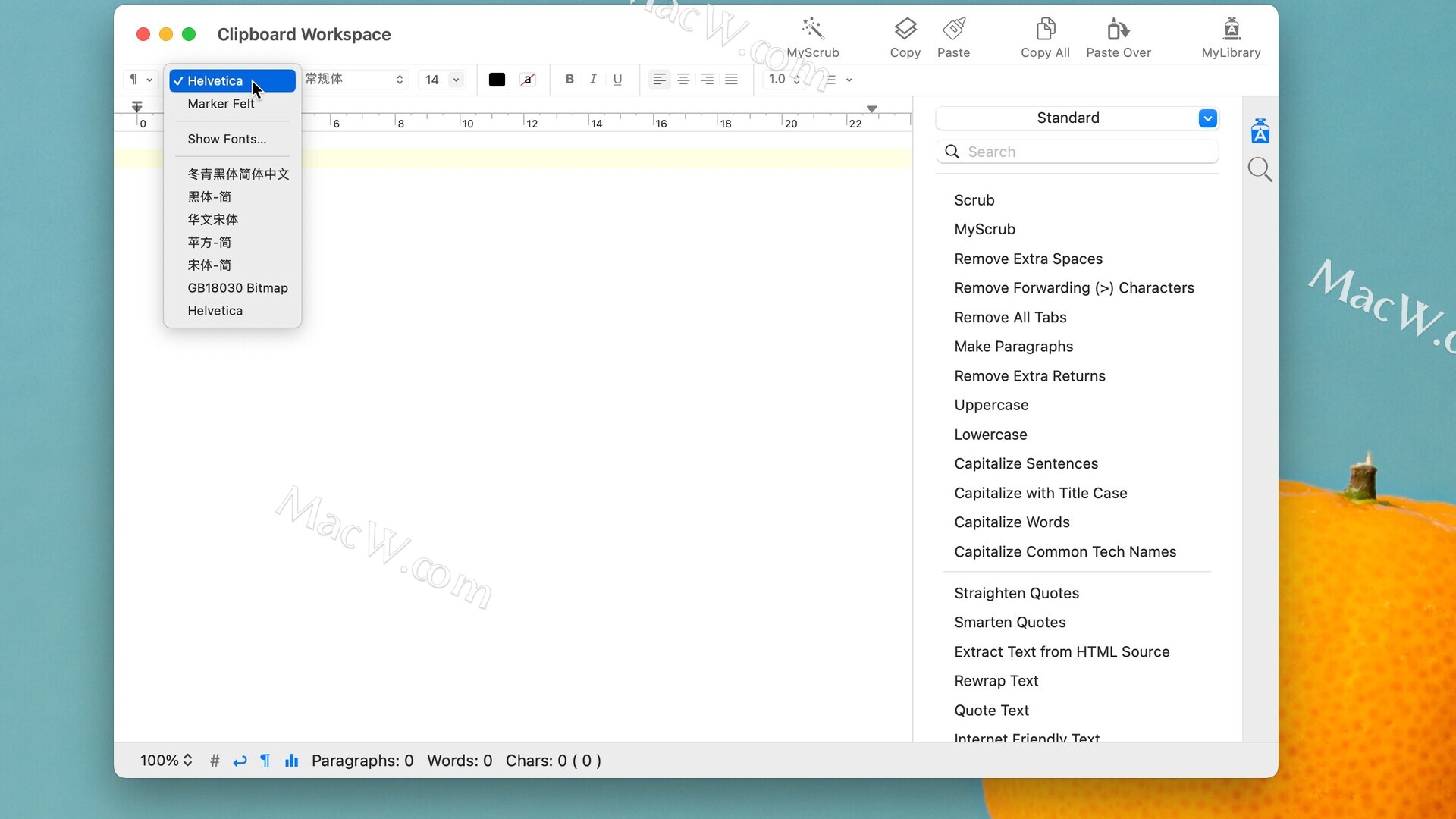Toggle italic formatting
This screenshot has width=1456, height=819.
click(x=593, y=79)
